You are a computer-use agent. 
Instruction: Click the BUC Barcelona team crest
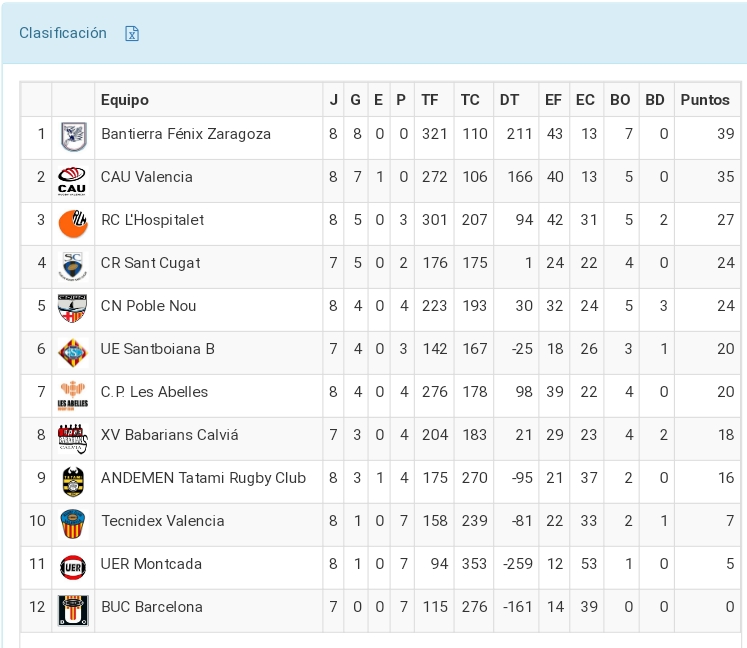[72, 609]
